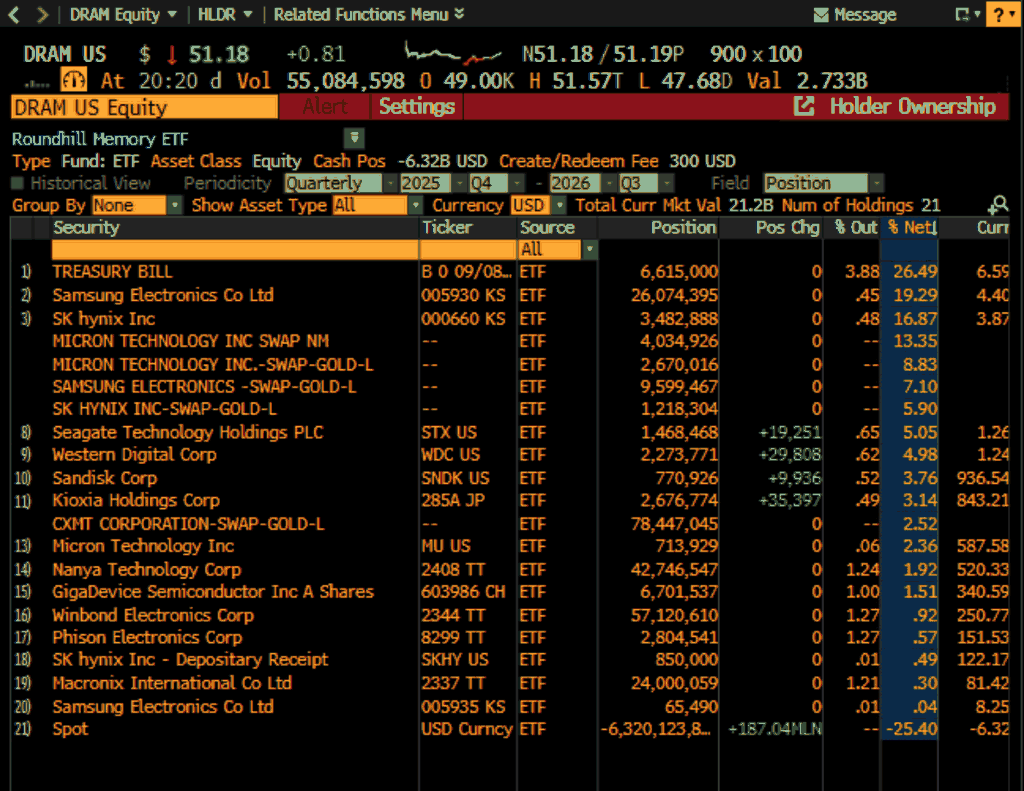Select the SK hynix Inc 000660 KS row
Viewport: 1024px width, 791px height.
tap(509, 319)
